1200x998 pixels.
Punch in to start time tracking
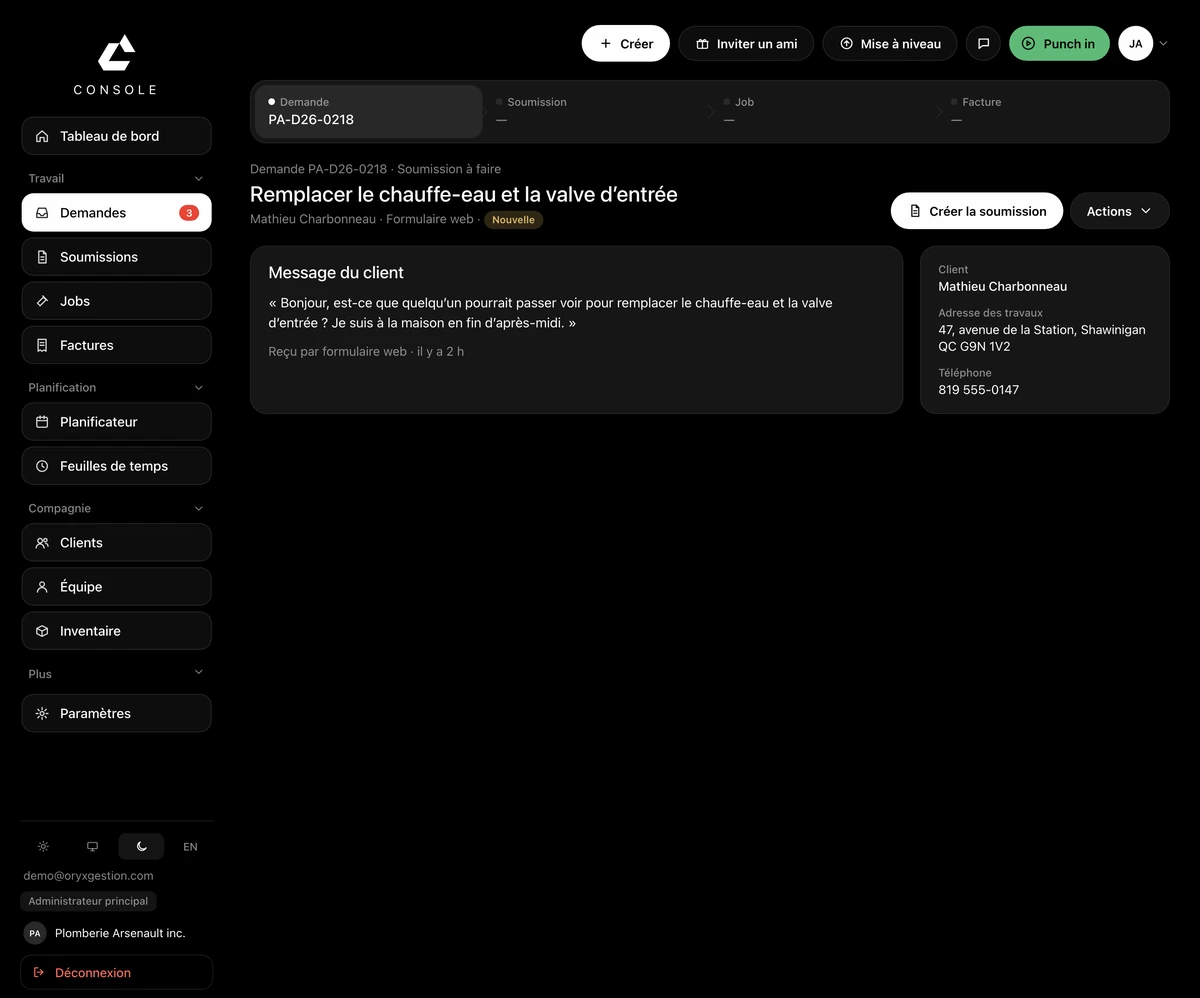[1059, 44]
